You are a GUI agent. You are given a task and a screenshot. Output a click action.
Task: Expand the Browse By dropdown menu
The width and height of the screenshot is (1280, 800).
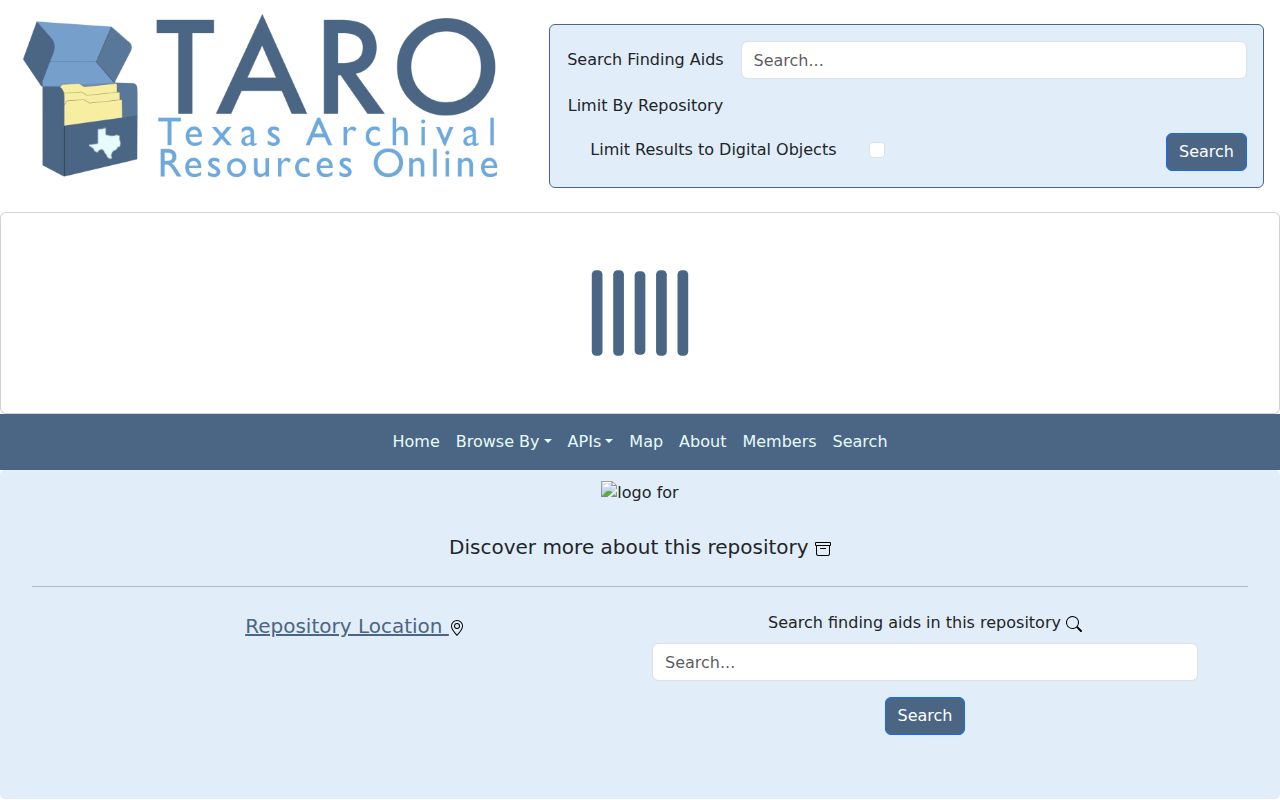504,441
